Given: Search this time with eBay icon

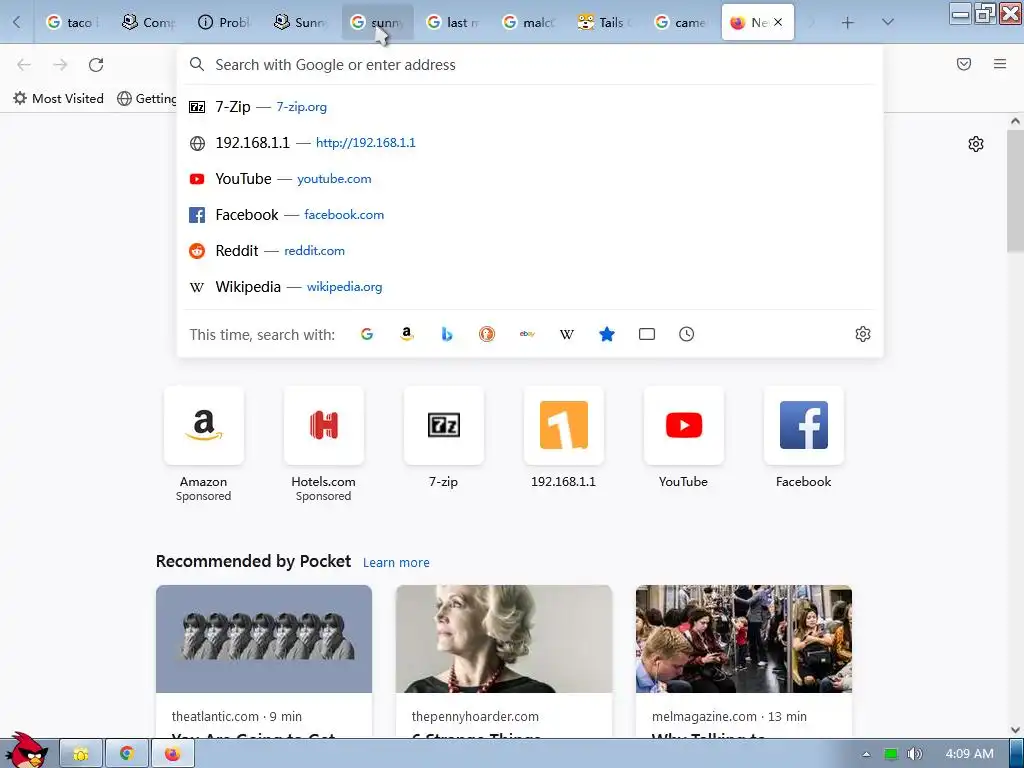Looking at the screenshot, I should 527,334.
